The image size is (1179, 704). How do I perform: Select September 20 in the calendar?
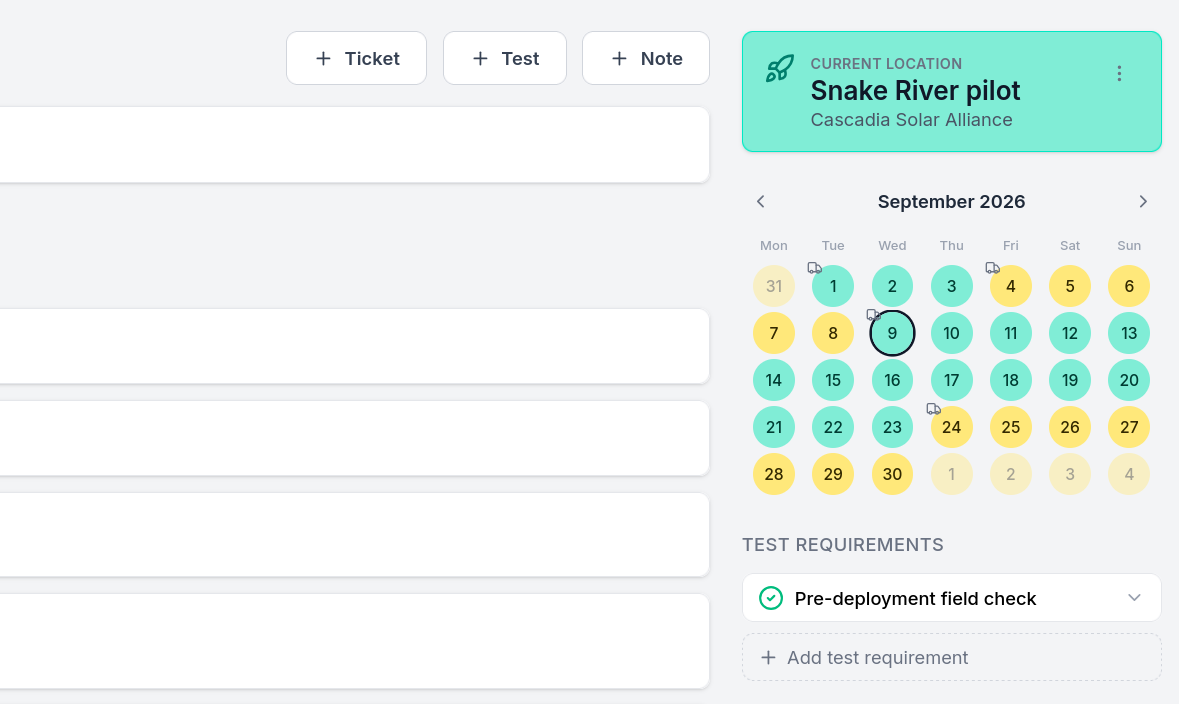coord(1129,380)
